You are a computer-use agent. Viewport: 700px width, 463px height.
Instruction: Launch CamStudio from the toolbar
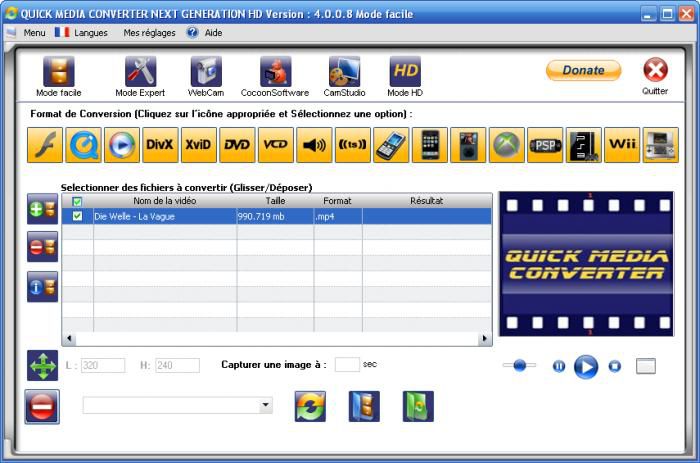[x=344, y=76]
